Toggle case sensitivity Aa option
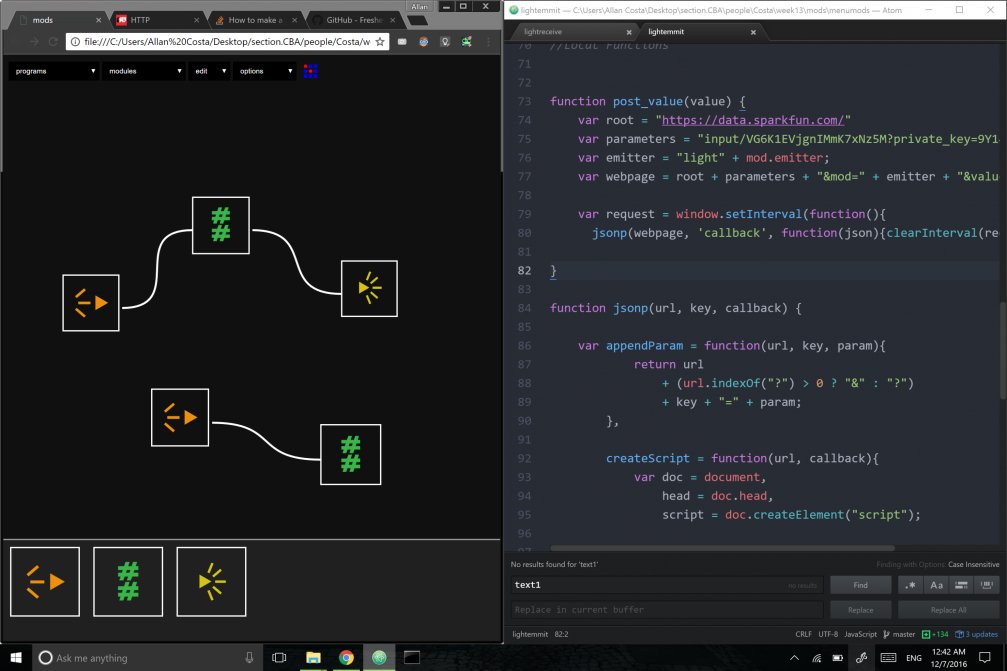Image resolution: width=1007 pixels, height=671 pixels. click(x=936, y=585)
